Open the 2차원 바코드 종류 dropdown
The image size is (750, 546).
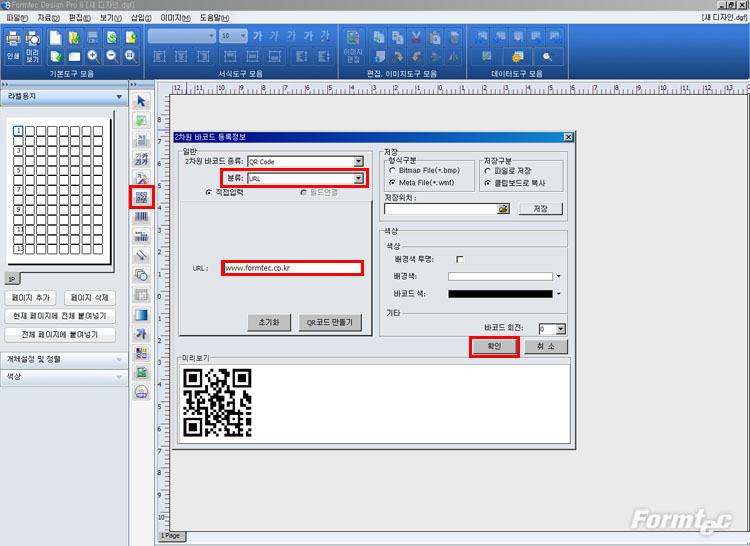click(359, 162)
